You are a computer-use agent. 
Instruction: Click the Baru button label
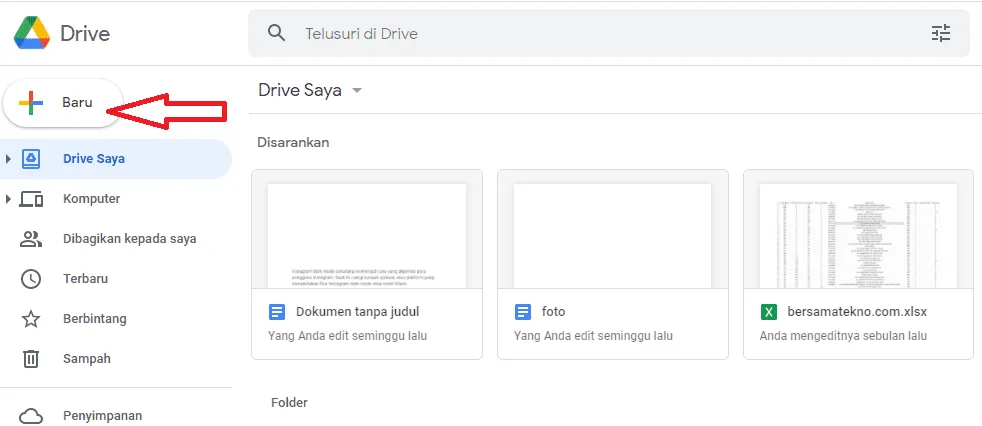point(77,103)
